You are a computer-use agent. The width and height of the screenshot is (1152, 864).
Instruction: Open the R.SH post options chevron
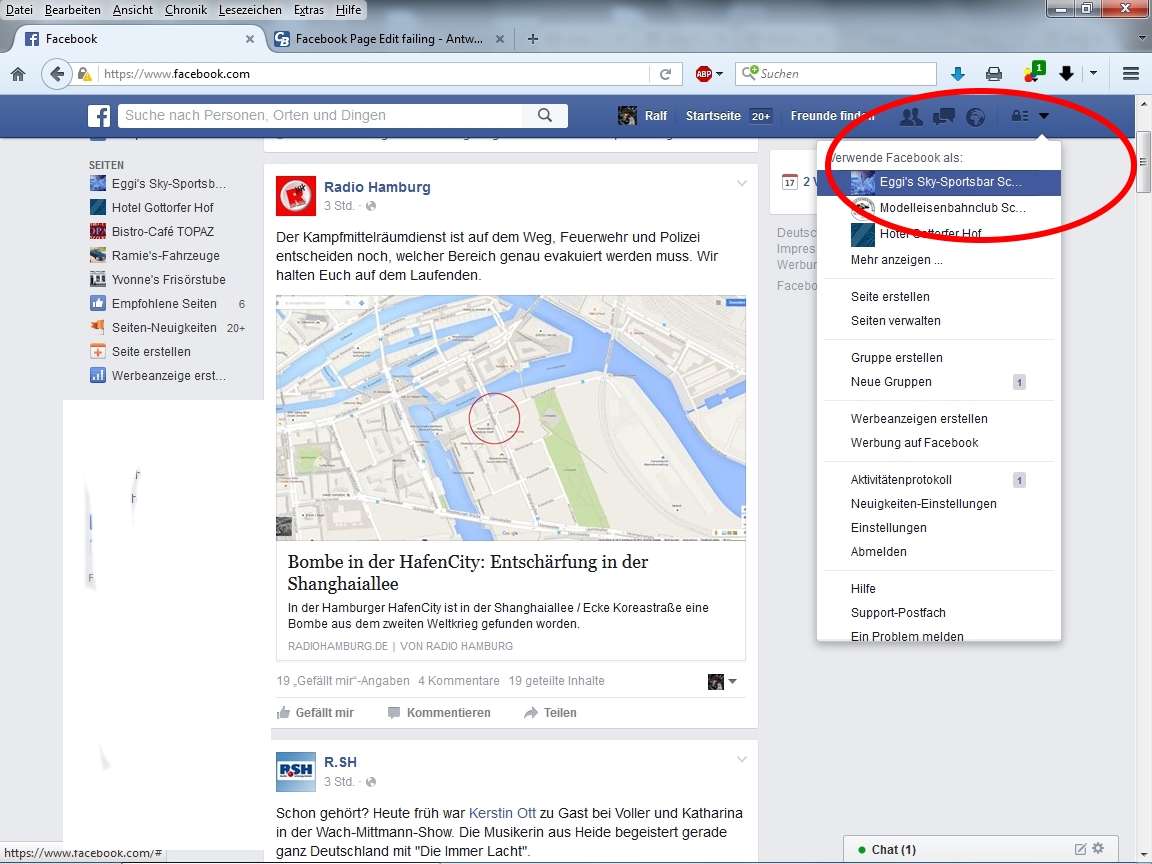point(741,760)
